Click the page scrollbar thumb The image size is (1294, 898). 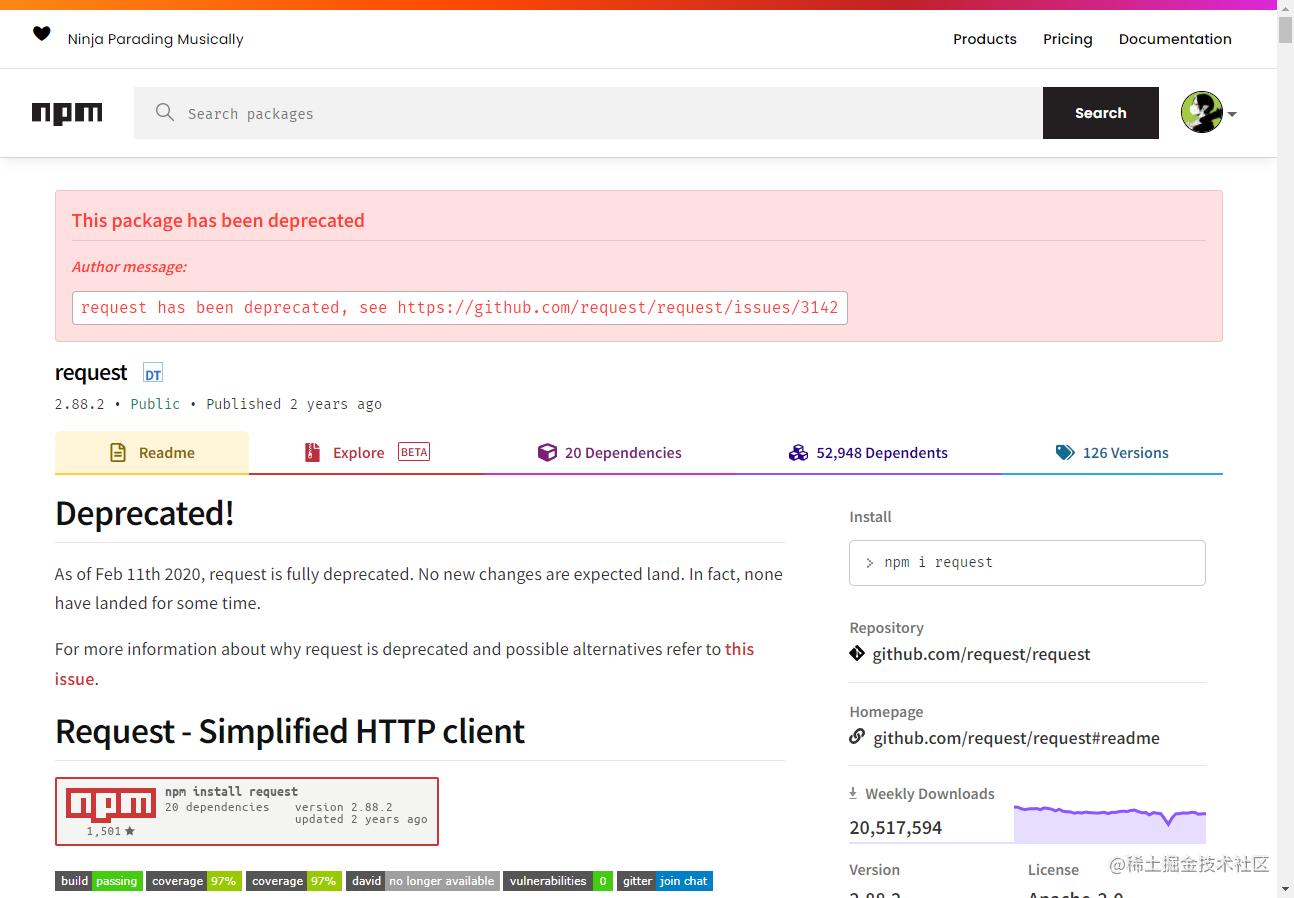tap(1285, 30)
